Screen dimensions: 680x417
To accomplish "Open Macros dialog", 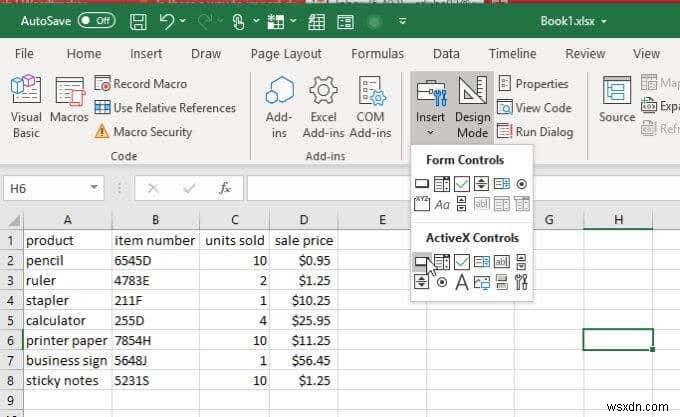I will (69, 101).
